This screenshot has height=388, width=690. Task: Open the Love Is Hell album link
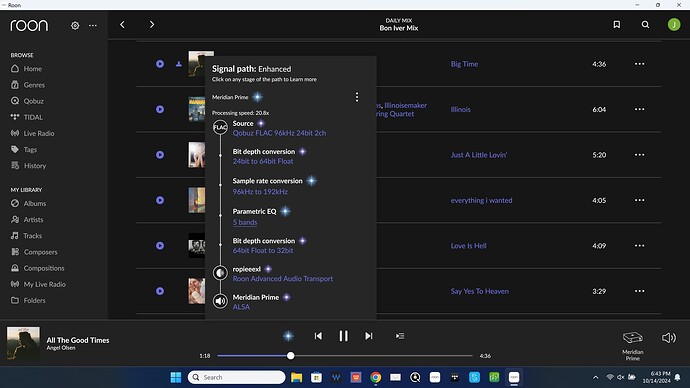[468, 246]
